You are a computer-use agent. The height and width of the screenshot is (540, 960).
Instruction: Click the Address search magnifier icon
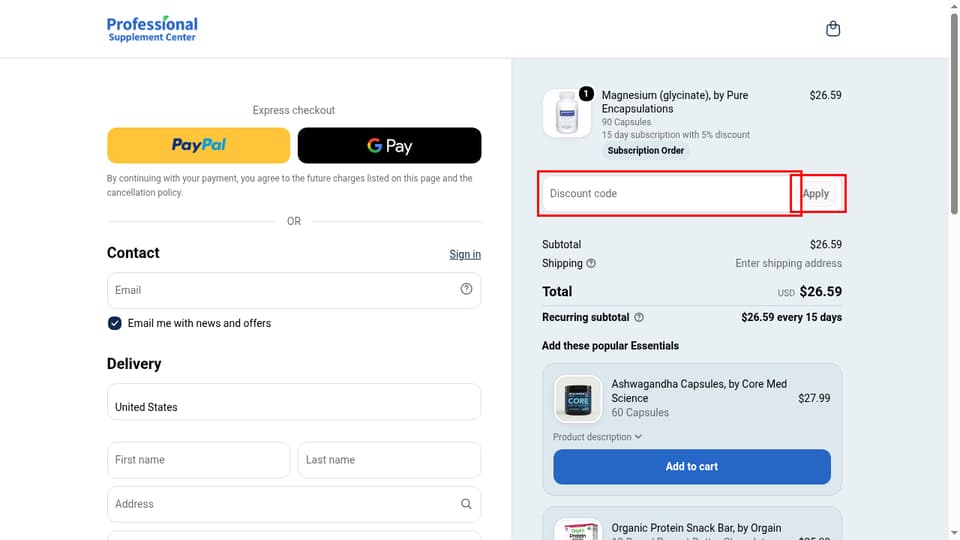[x=466, y=504]
